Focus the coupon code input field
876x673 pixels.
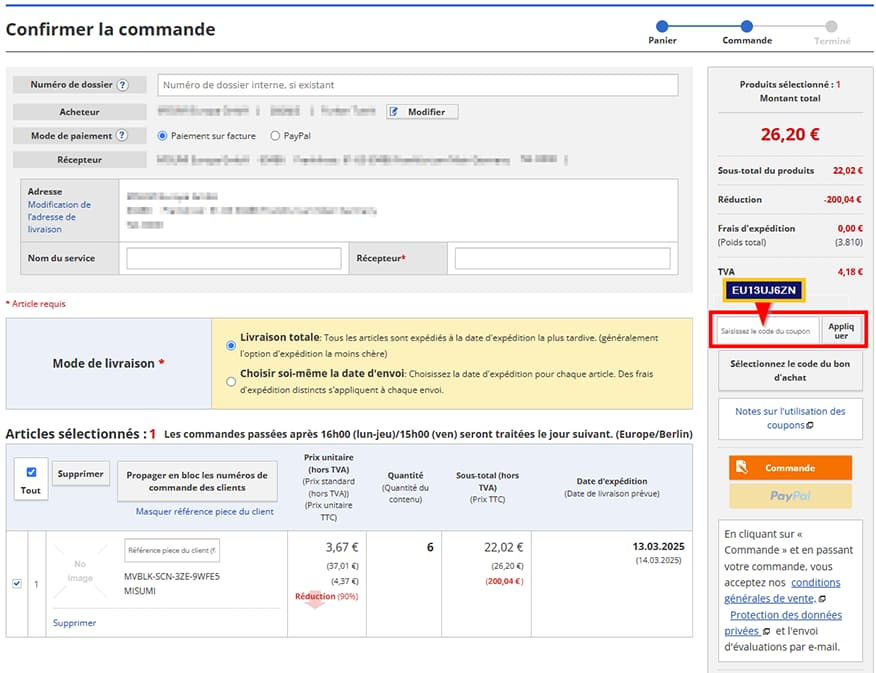(x=768, y=331)
